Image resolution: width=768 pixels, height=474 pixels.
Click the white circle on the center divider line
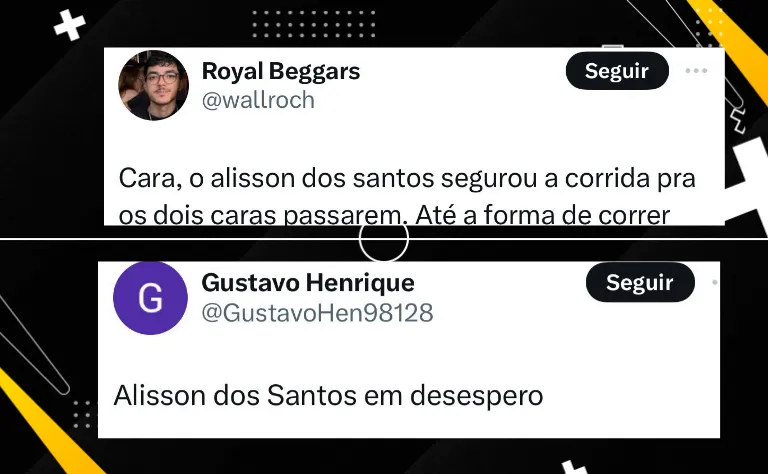click(x=384, y=239)
